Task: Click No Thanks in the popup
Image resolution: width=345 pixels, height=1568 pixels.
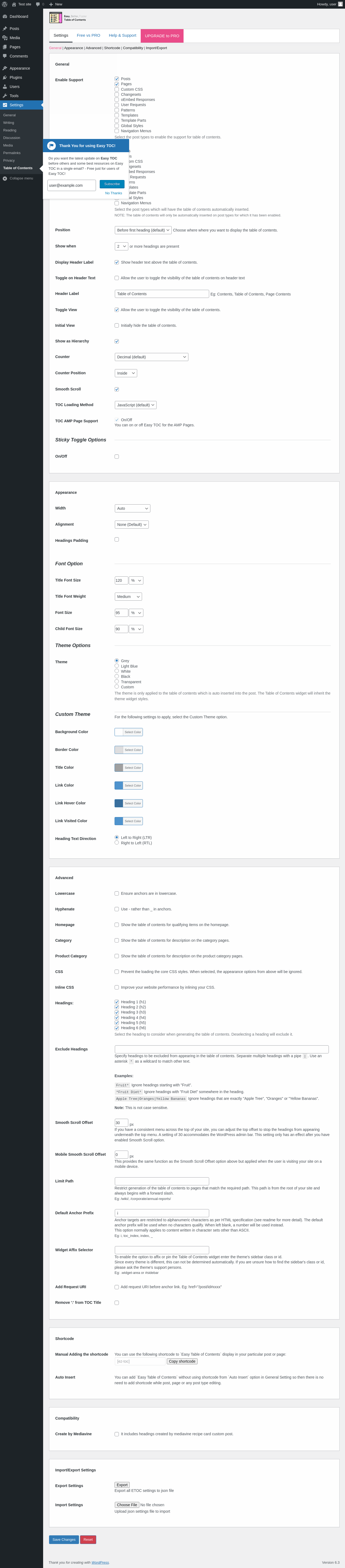Action: point(114,193)
